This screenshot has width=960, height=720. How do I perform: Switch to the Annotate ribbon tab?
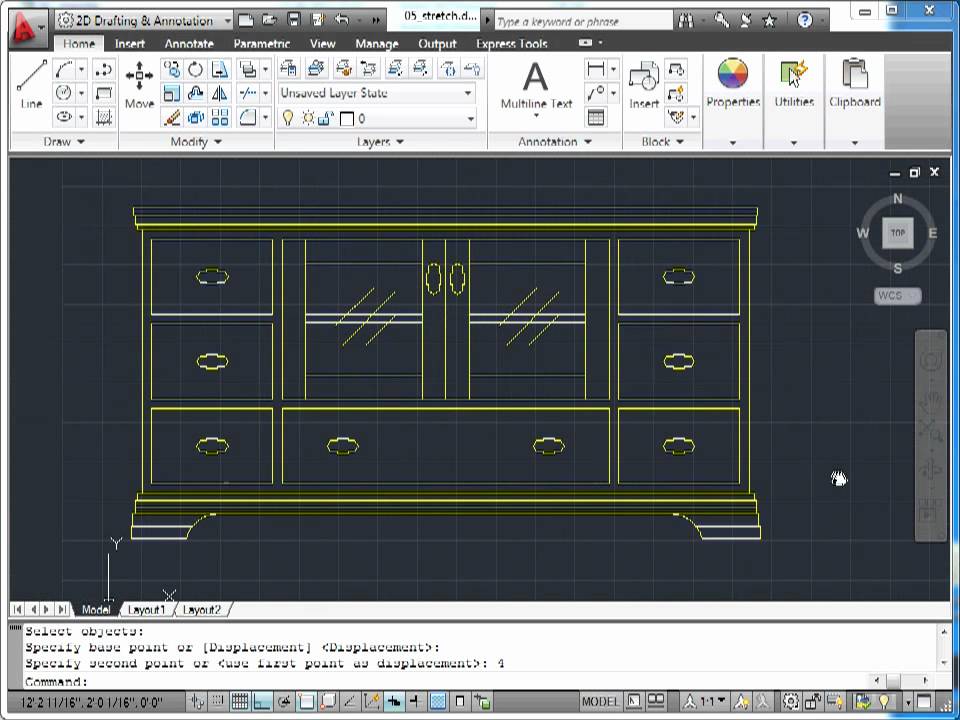(189, 44)
